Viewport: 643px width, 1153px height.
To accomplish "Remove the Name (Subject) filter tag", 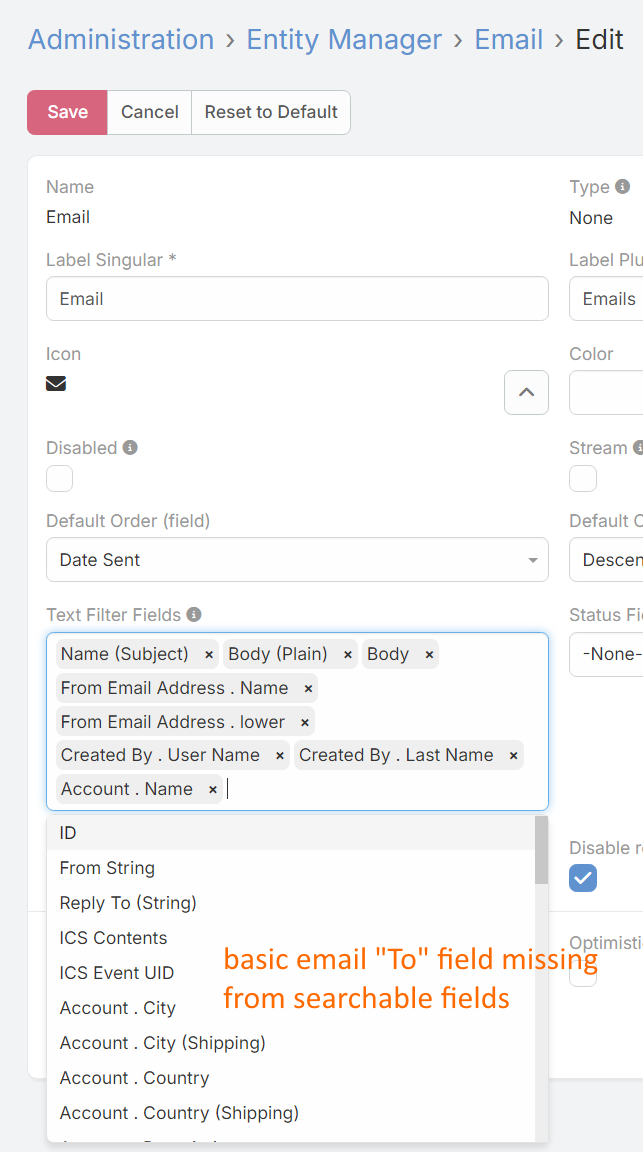I will coord(209,655).
